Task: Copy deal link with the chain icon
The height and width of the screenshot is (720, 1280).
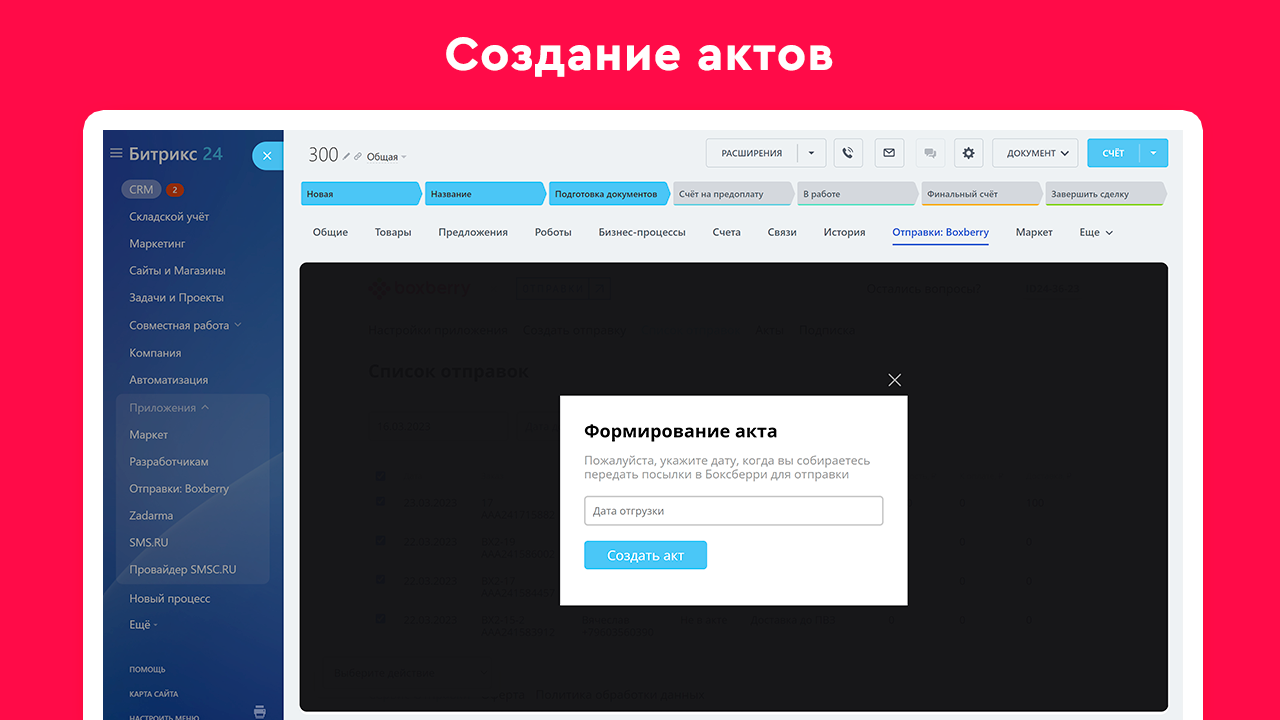Action: (359, 156)
